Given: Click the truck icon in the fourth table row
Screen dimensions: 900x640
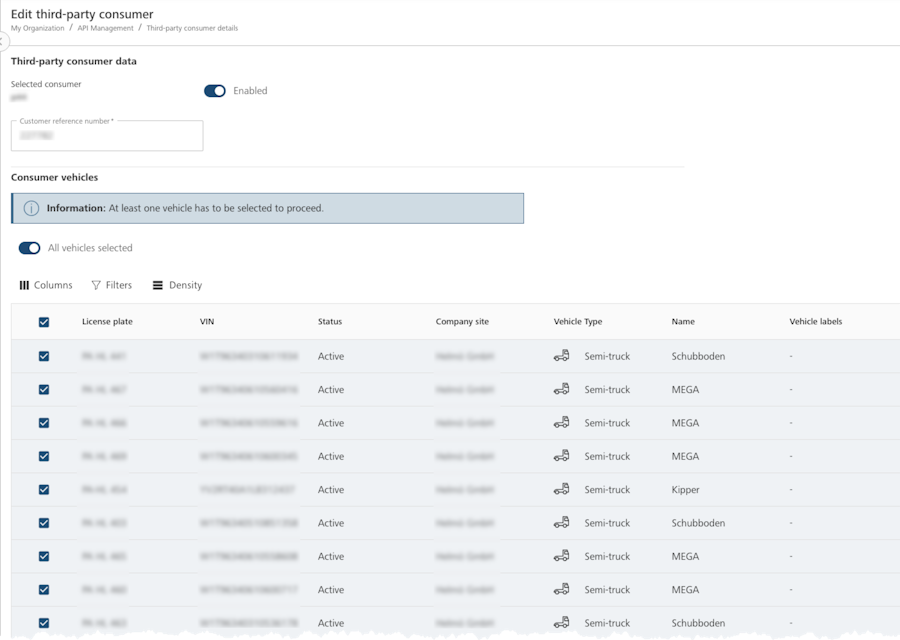Looking at the screenshot, I should coord(561,456).
